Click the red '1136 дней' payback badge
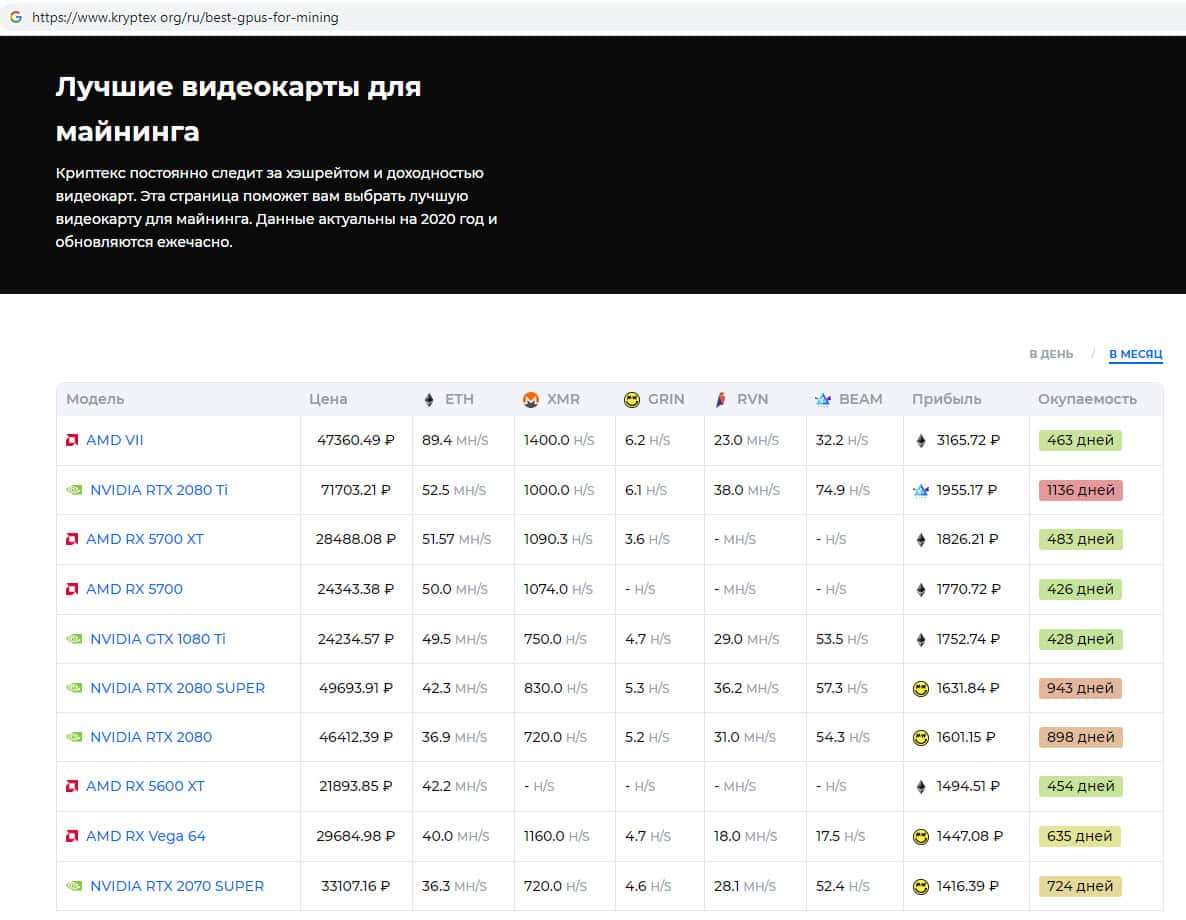Screen dimensions: 1186x920 pyautogui.click(x=1080, y=490)
